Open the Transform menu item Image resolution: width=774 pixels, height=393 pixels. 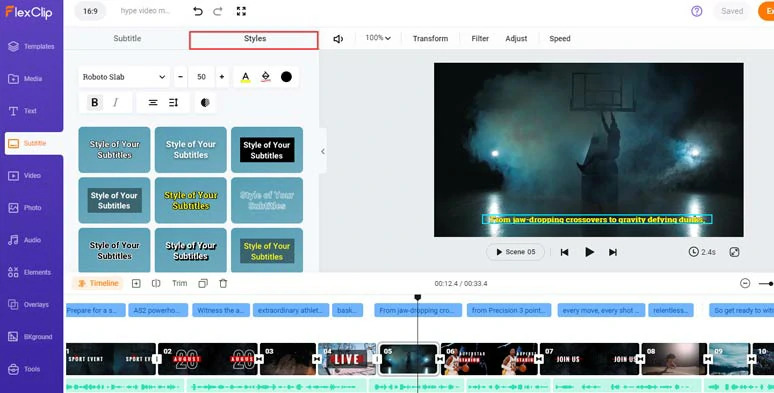(430, 39)
